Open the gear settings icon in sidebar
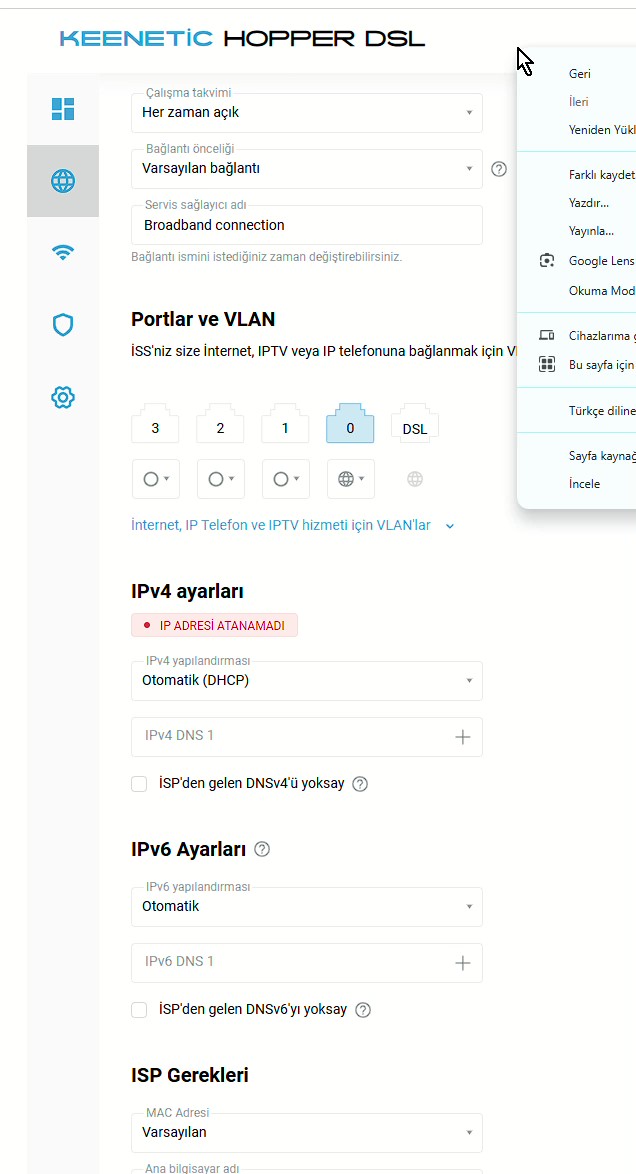Screen dimensions: 636x1174 [63, 397]
